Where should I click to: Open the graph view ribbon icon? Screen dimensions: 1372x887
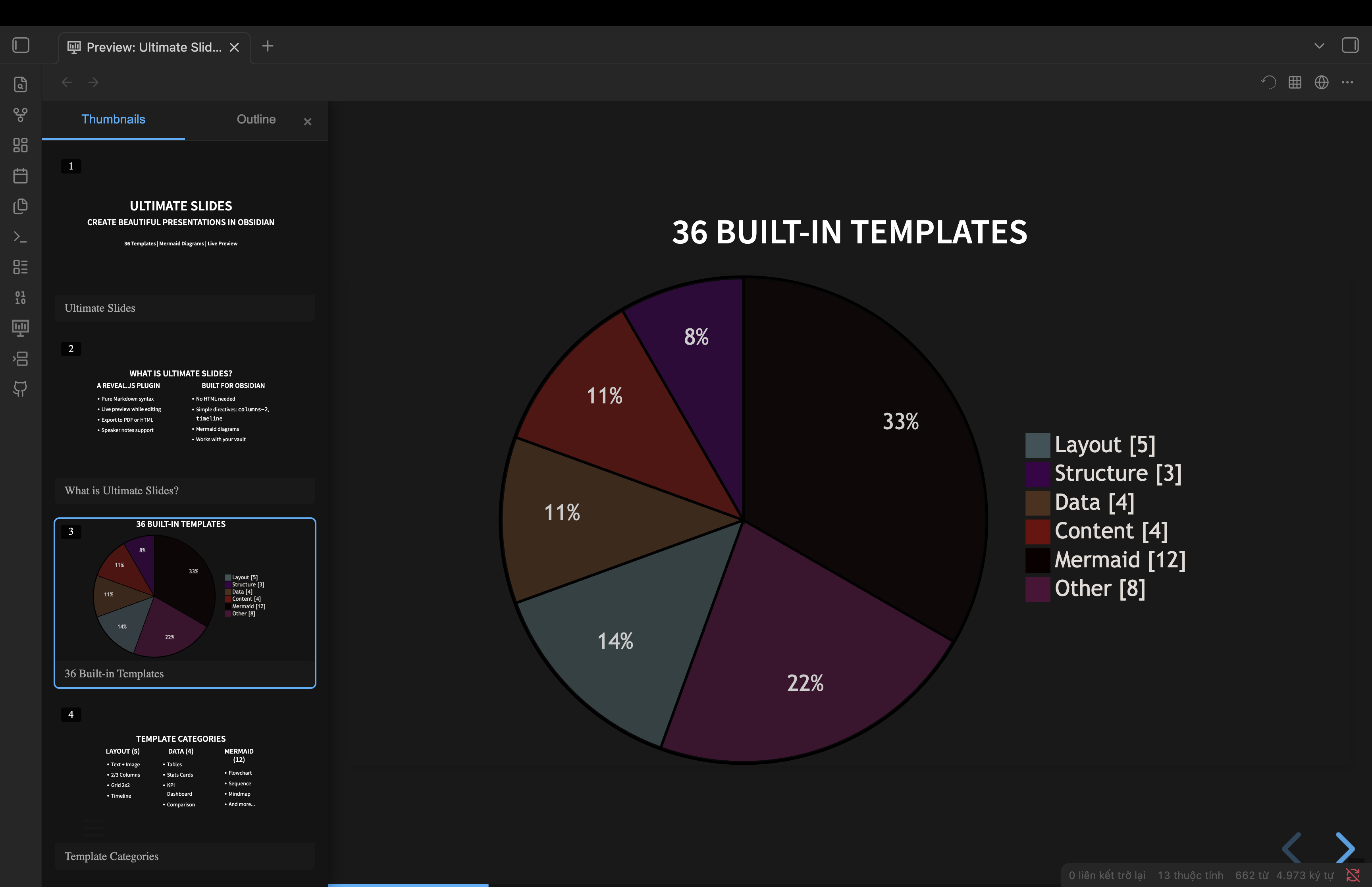pyautogui.click(x=21, y=115)
